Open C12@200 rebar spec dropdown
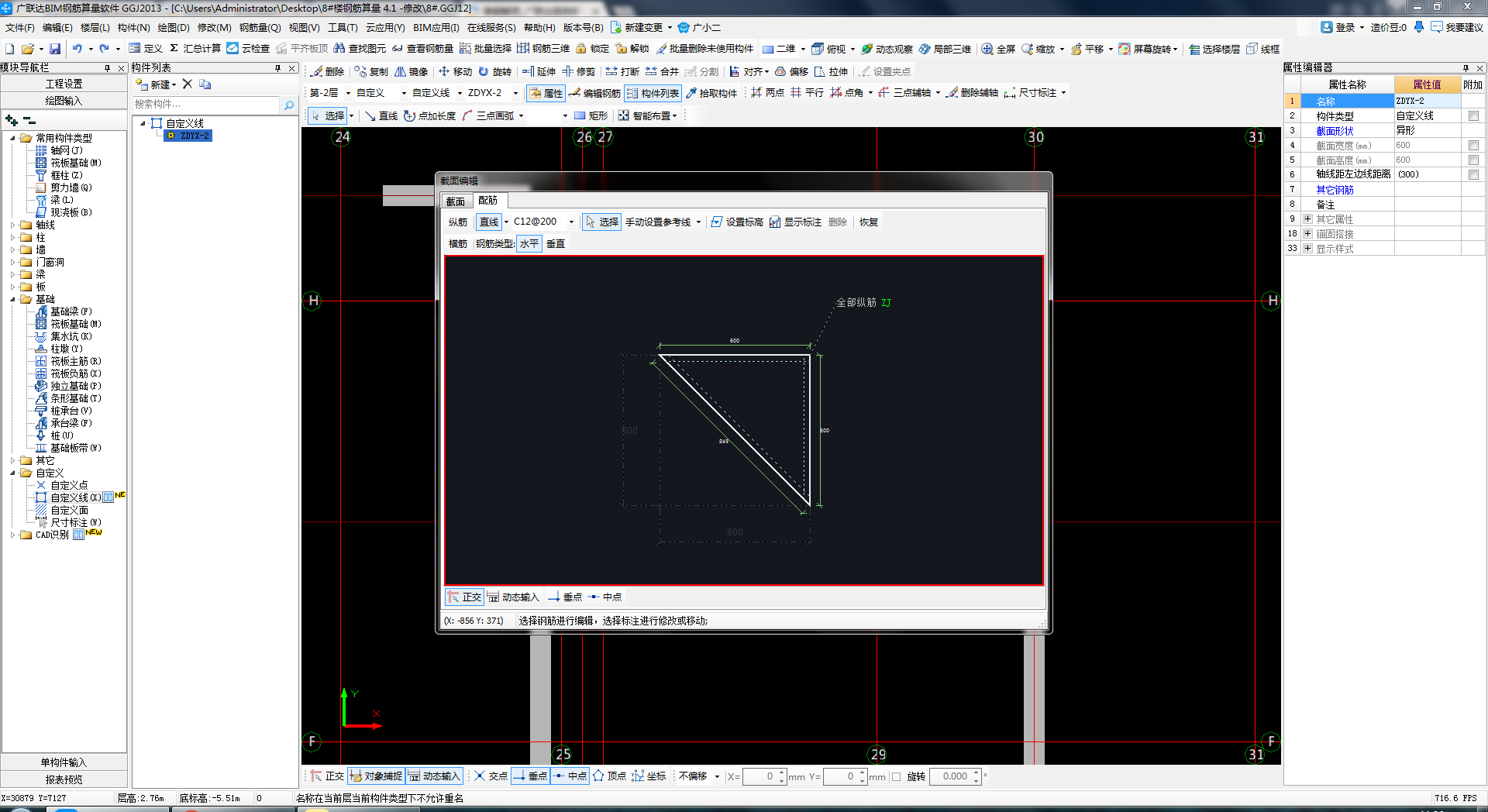This screenshot has width=1488, height=812. pos(572,222)
